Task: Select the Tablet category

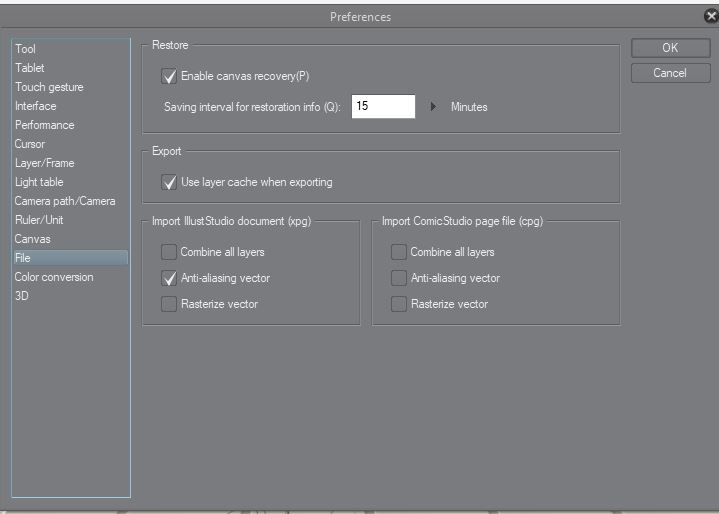Action: (30, 68)
